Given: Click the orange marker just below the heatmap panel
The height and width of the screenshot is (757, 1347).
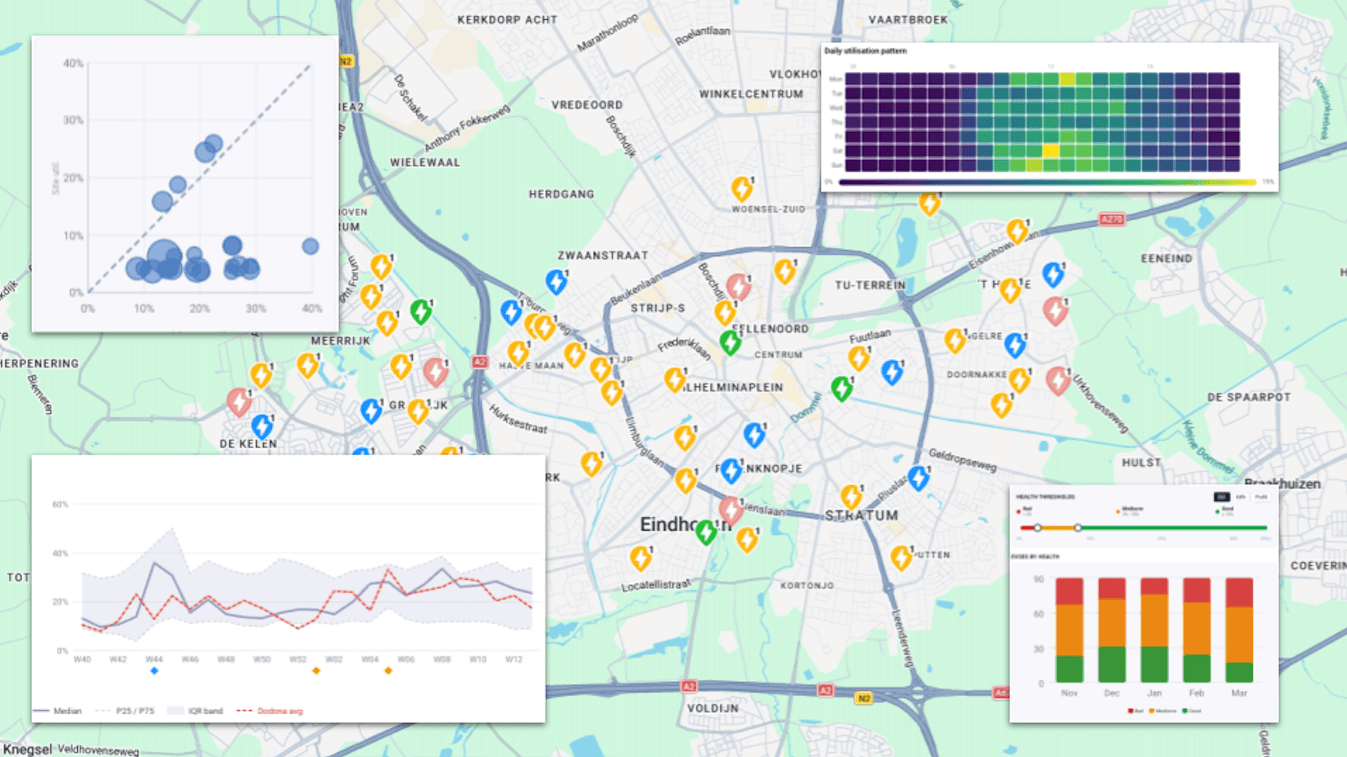Looking at the screenshot, I should 930,204.
